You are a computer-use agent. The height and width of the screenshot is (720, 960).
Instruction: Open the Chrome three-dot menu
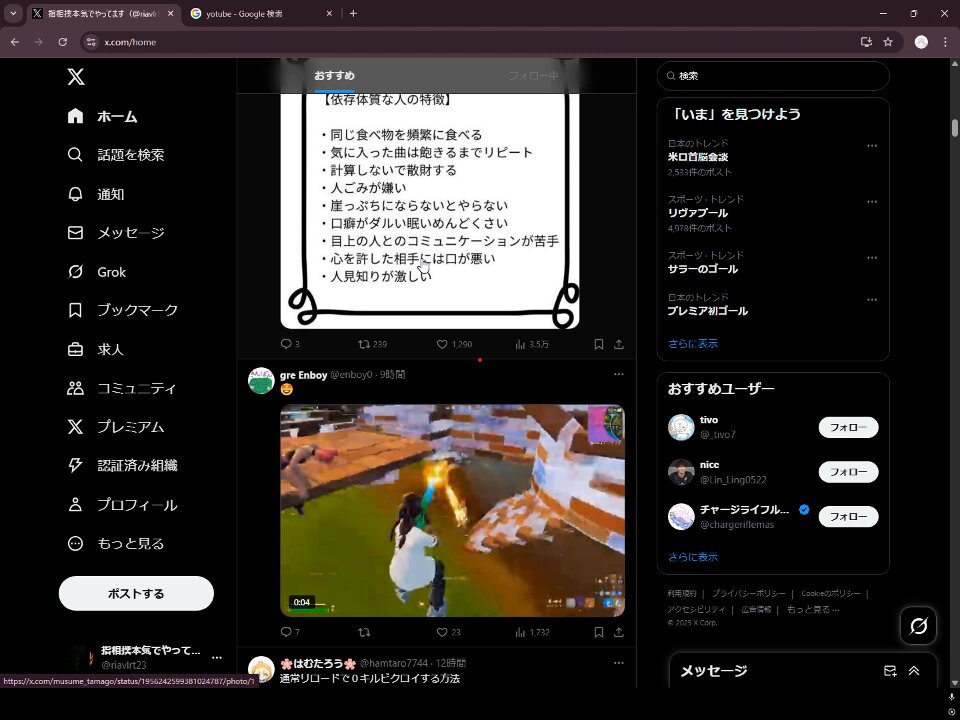[x=945, y=42]
